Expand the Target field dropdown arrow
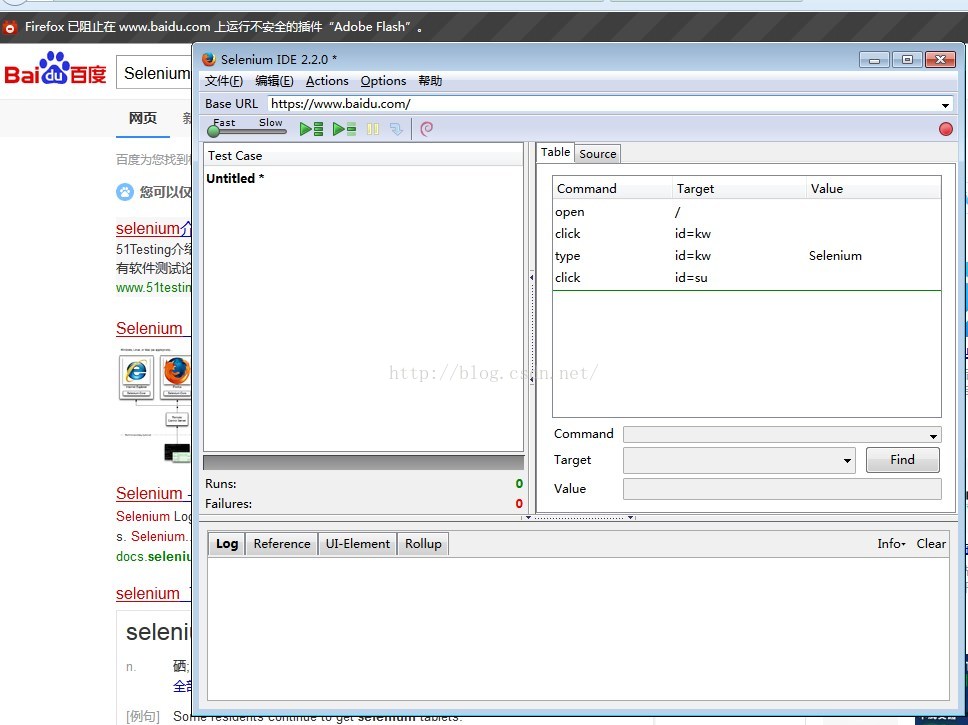 click(847, 461)
